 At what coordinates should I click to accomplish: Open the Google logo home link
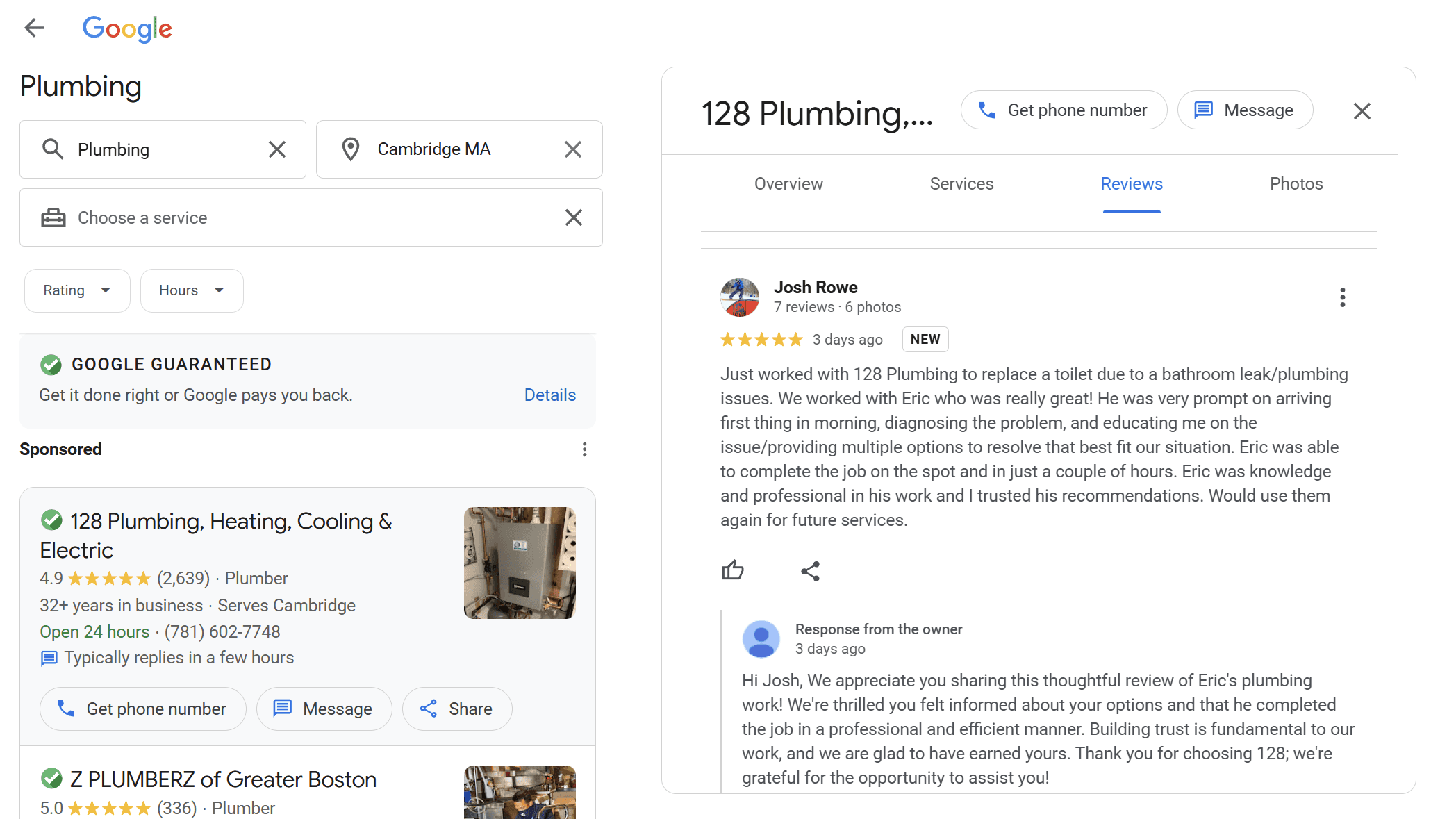127,28
